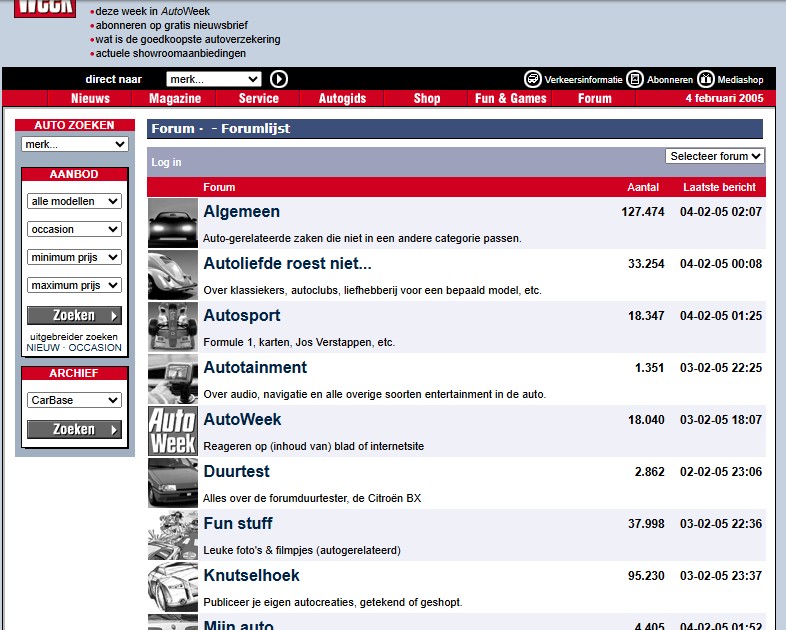
Task: Open the Autogids menu
Action: [x=342, y=98]
